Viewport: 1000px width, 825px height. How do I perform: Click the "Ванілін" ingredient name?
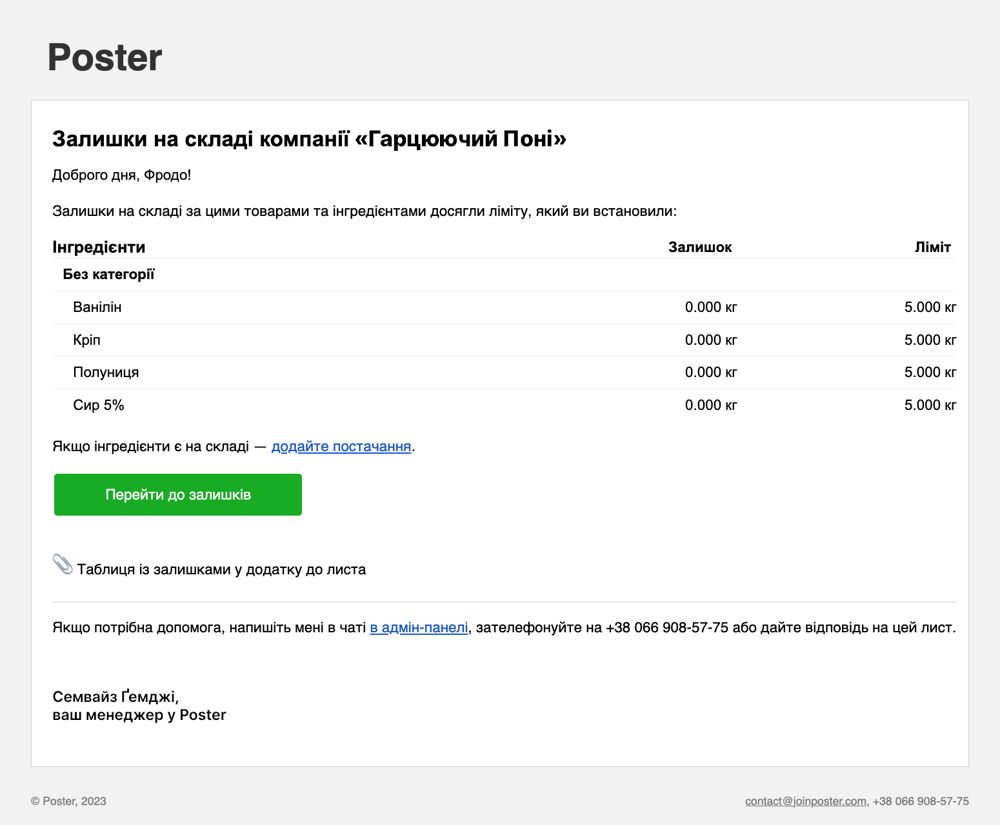(x=97, y=307)
